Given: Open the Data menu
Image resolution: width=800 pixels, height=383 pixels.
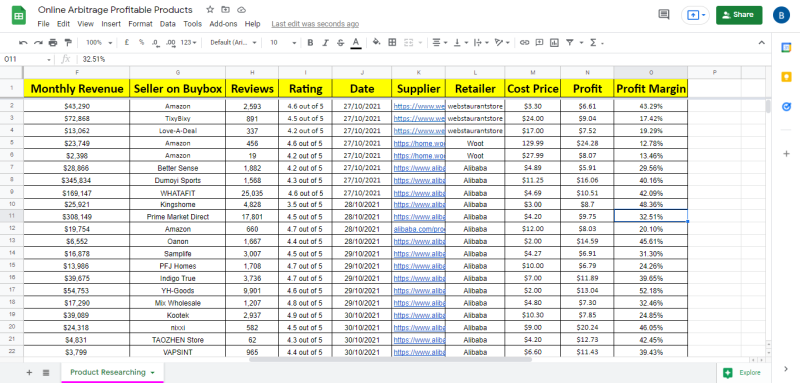Looking at the screenshot, I should [x=167, y=24].
